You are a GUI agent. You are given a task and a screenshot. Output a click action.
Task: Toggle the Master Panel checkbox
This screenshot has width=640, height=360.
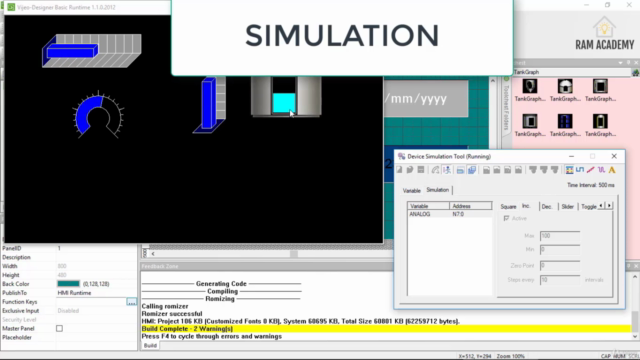[x=59, y=328]
